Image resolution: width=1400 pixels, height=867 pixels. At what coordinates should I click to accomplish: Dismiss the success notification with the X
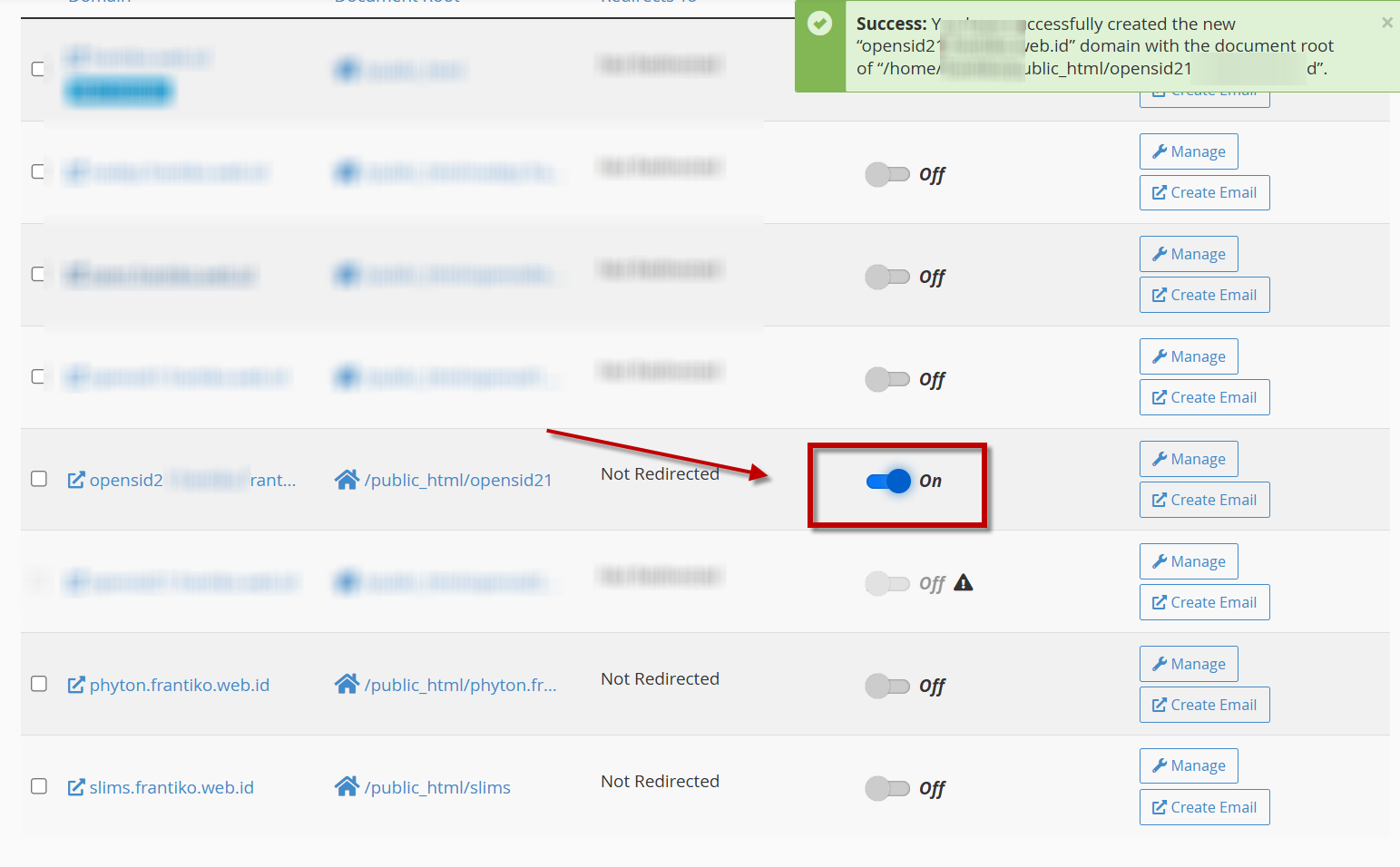(x=1386, y=23)
